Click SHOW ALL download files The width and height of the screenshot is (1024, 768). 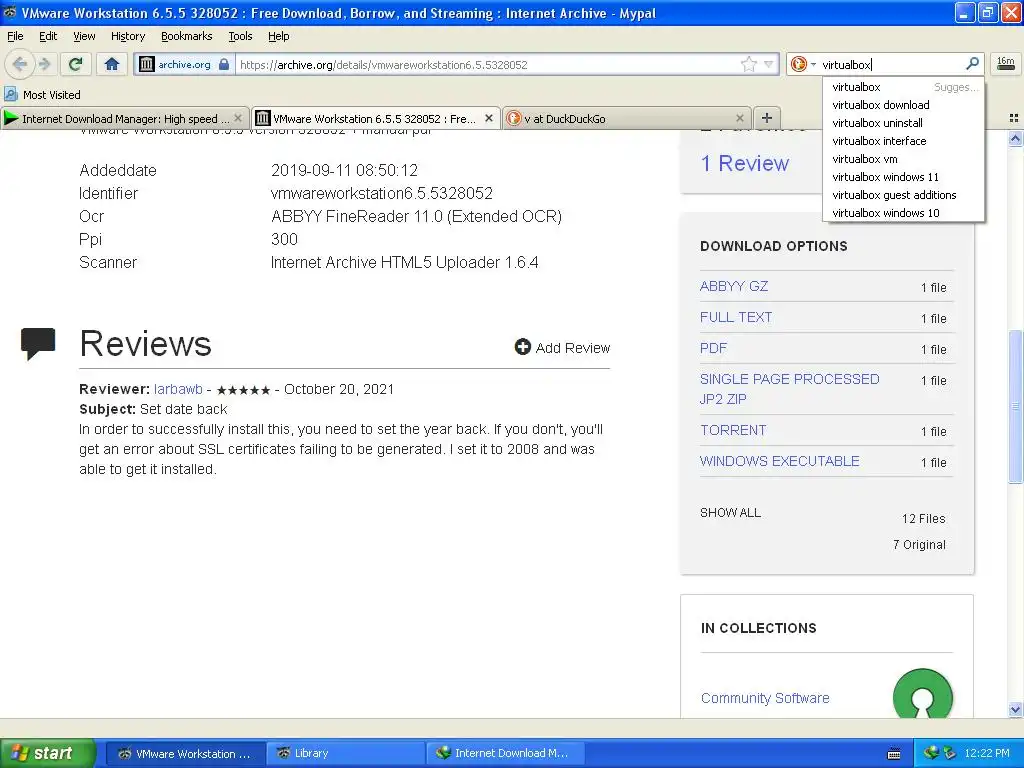coord(730,513)
